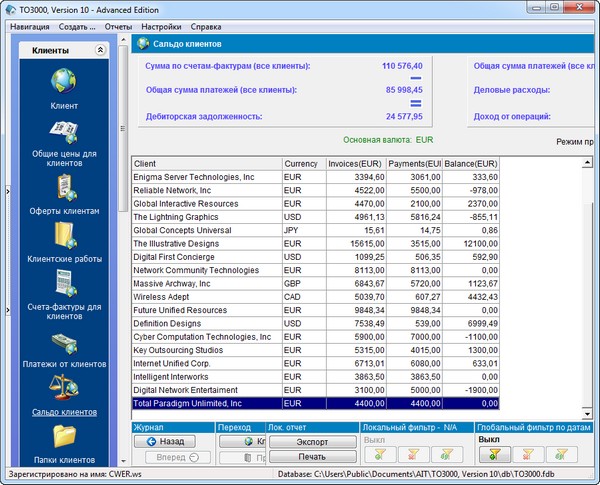The image size is (600, 485).
Task: Open the Клиент globe icon
Action: click(64, 82)
